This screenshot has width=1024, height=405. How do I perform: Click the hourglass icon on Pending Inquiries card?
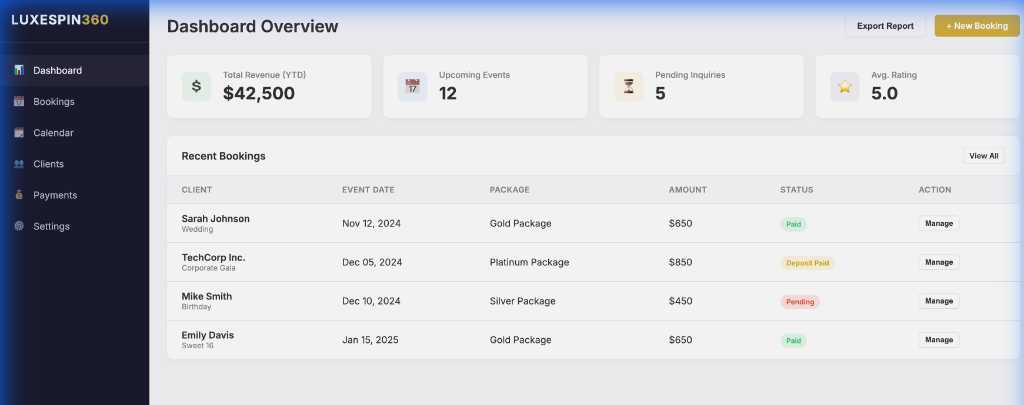(x=628, y=86)
